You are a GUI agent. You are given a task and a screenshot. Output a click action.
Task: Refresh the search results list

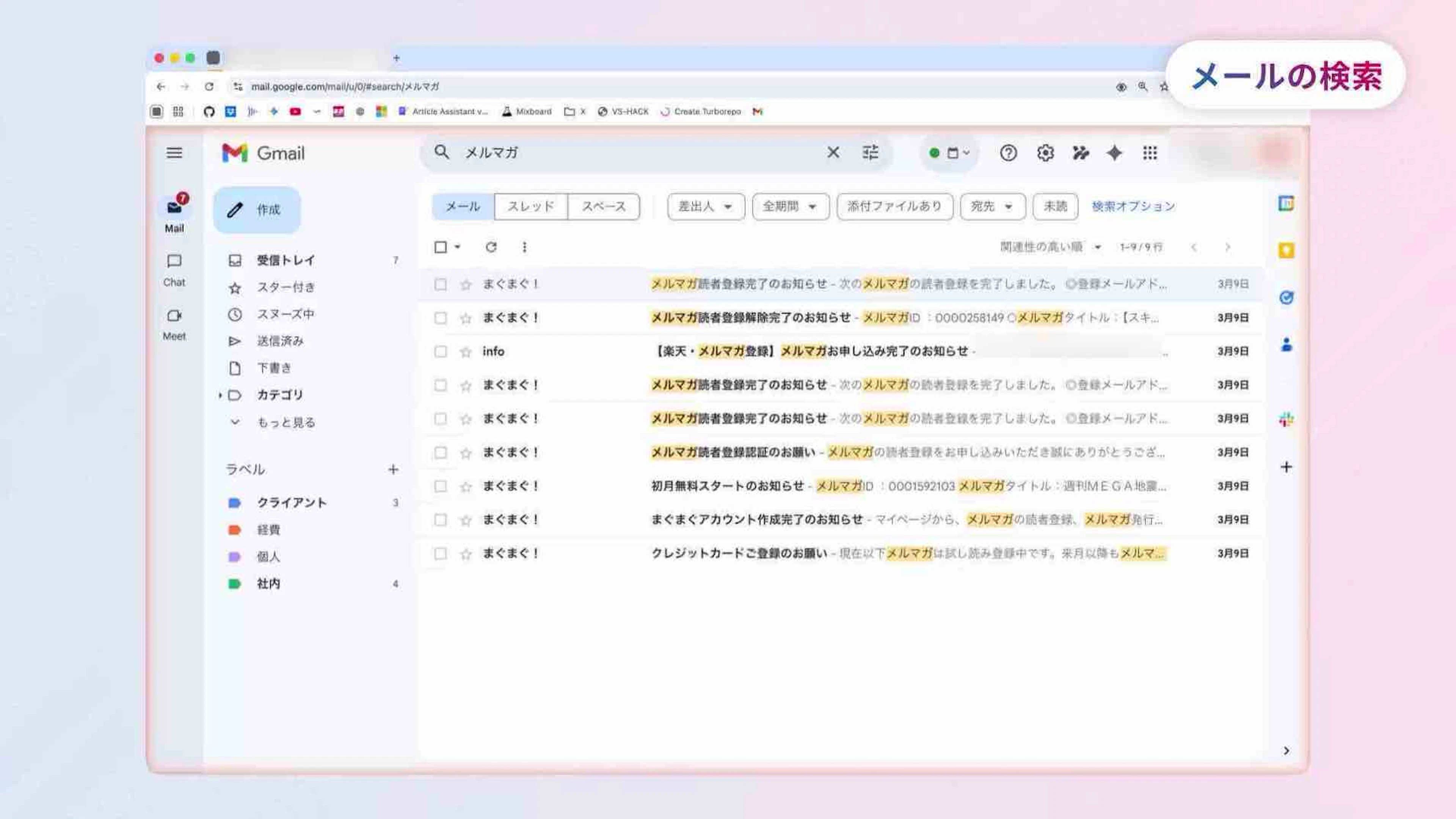(x=491, y=247)
